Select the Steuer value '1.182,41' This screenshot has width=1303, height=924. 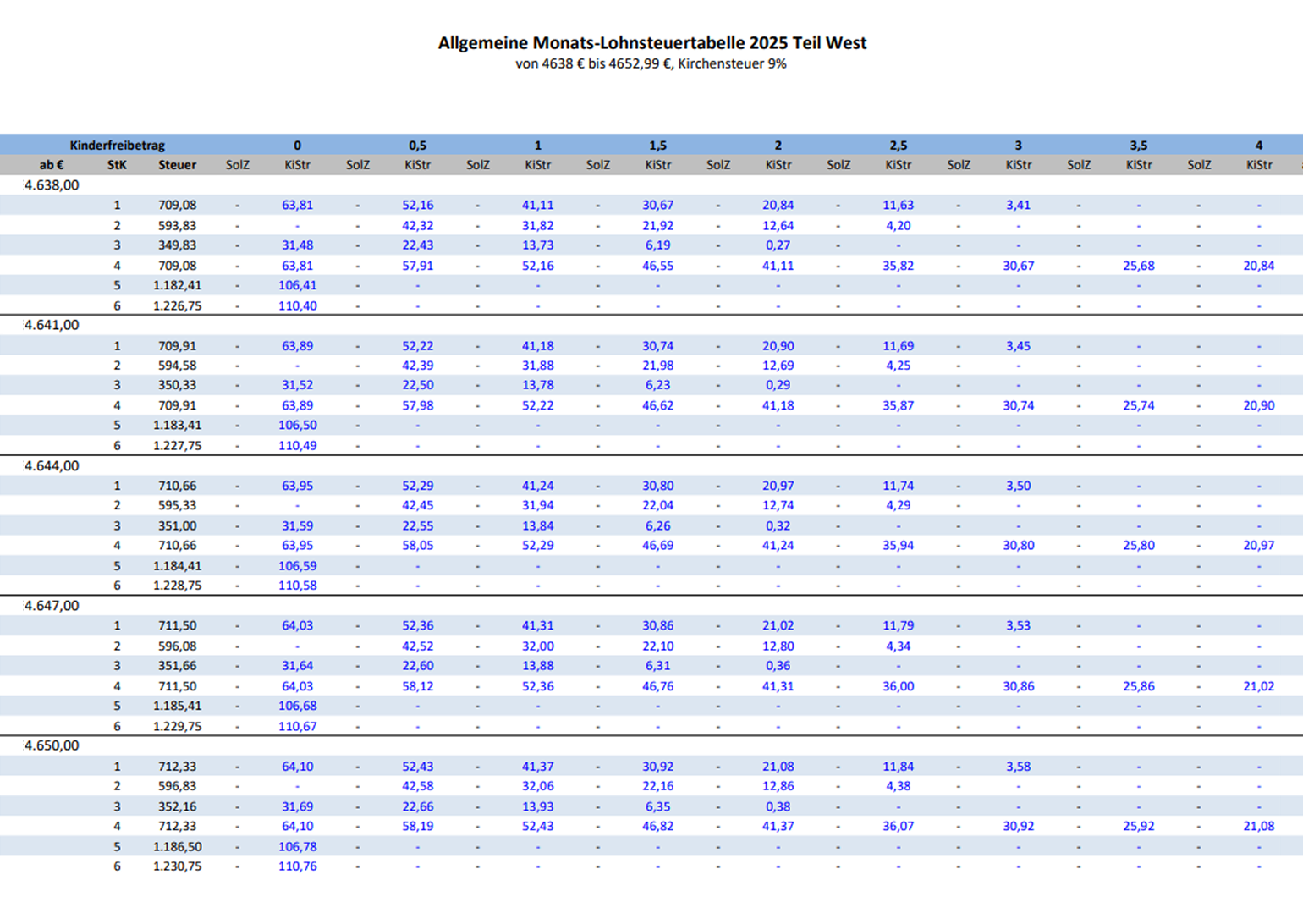pyautogui.click(x=177, y=285)
